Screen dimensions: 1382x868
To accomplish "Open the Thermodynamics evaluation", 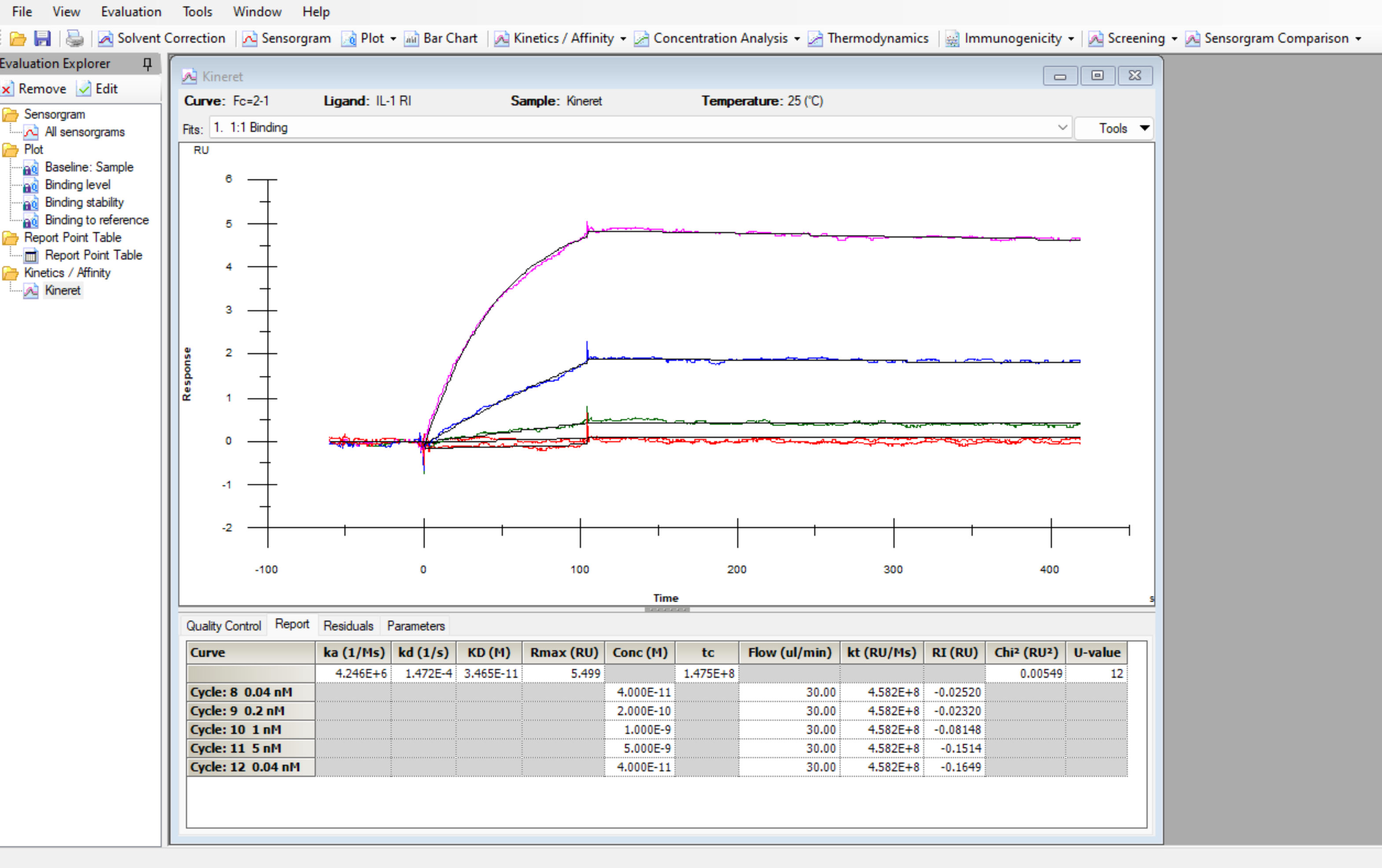I will pos(868,38).
